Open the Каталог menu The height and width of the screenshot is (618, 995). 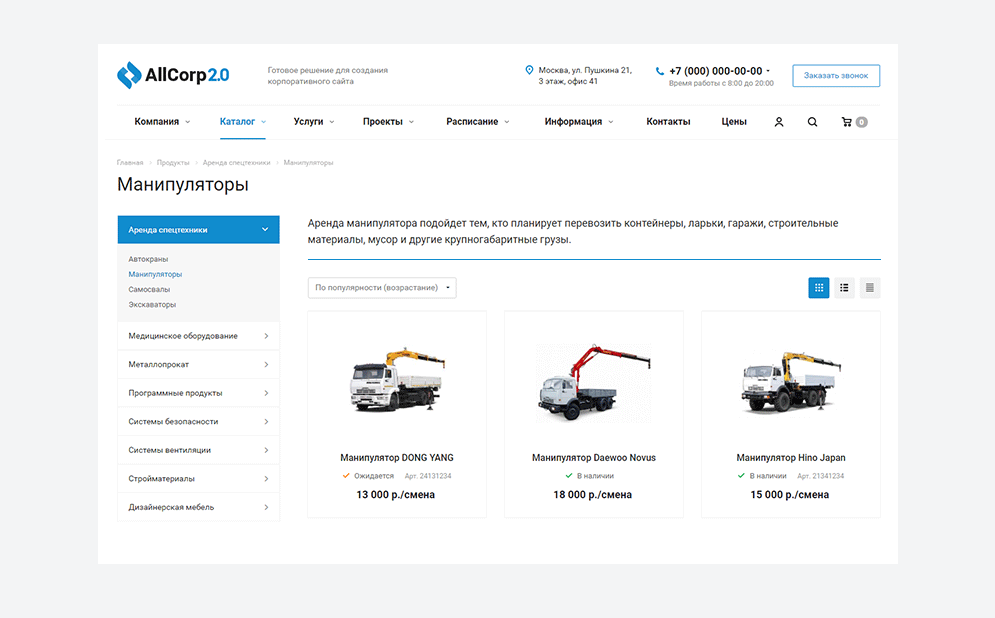tap(237, 122)
